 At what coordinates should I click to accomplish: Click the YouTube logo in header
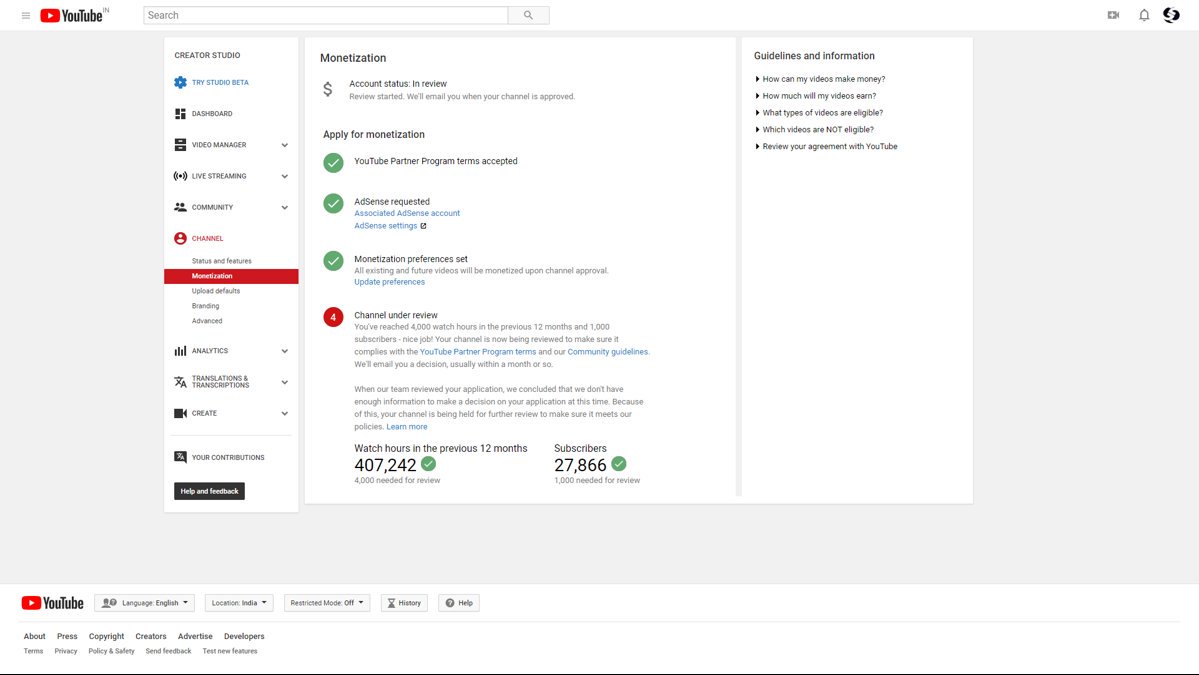(71, 15)
